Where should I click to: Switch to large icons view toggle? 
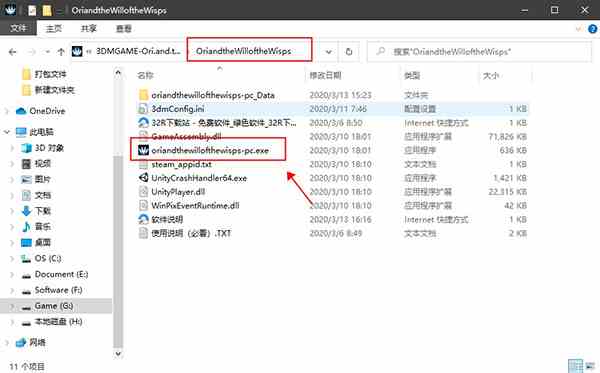coord(590,366)
